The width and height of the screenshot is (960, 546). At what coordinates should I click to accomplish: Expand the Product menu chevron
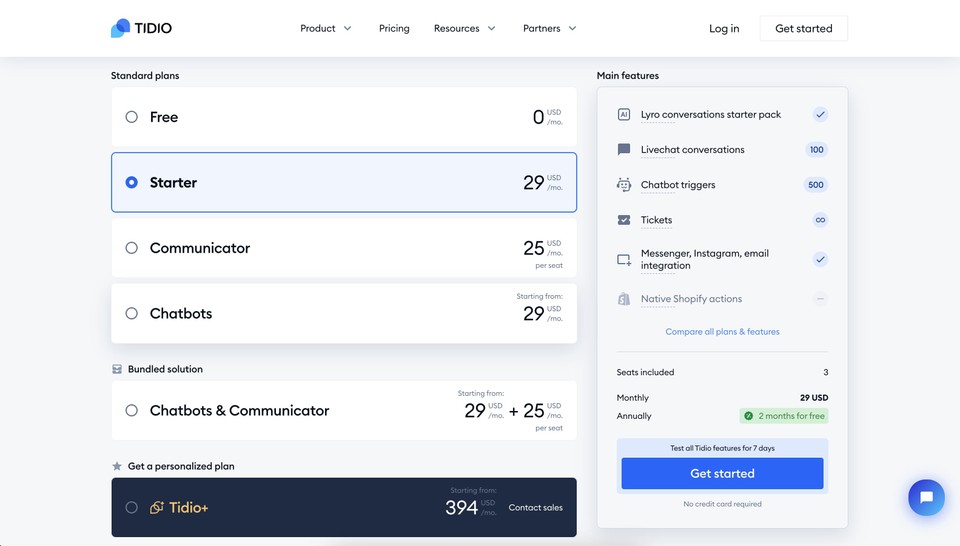[x=348, y=28]
